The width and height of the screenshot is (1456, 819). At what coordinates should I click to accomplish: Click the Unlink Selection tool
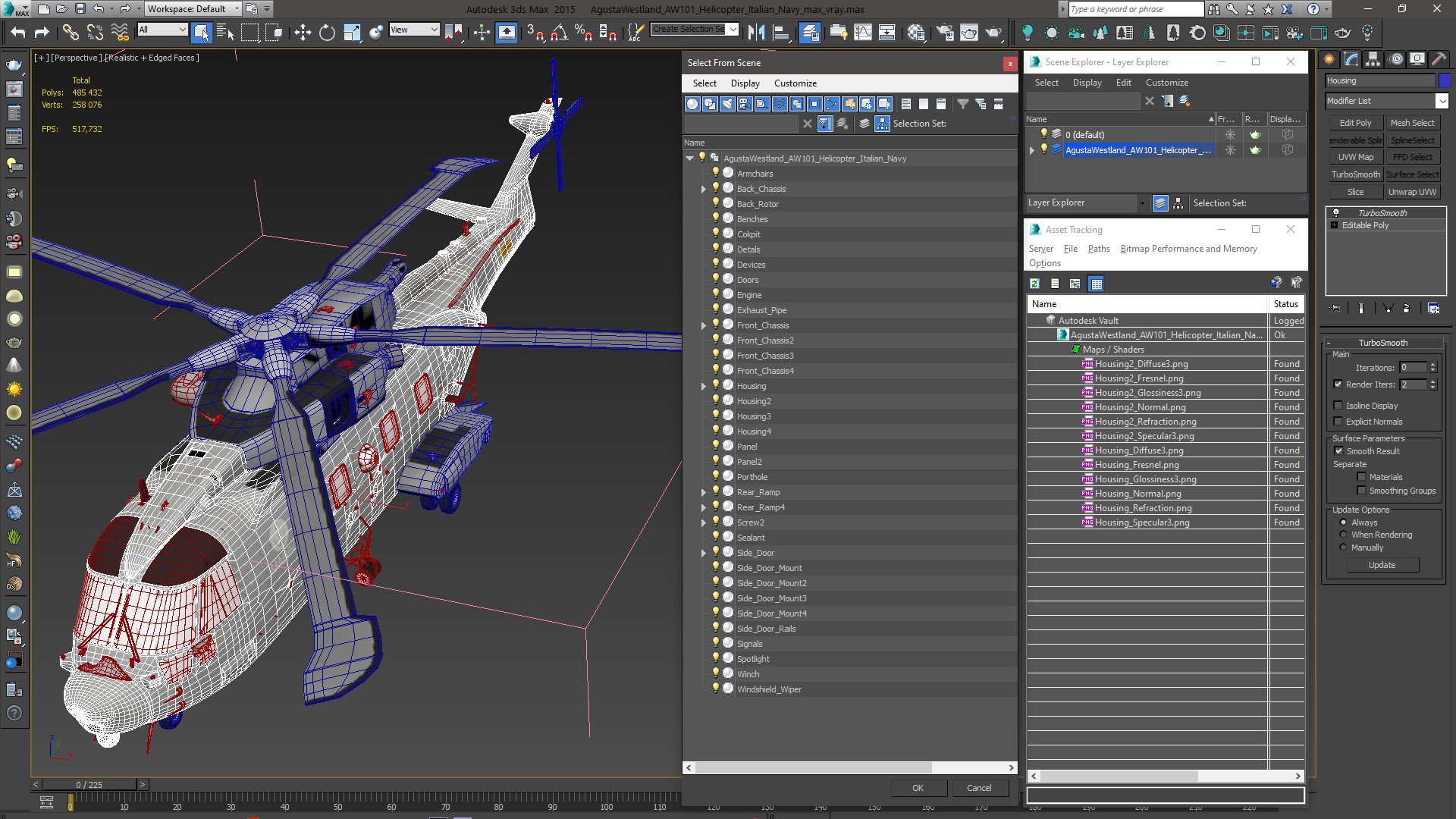pos(95,32)
